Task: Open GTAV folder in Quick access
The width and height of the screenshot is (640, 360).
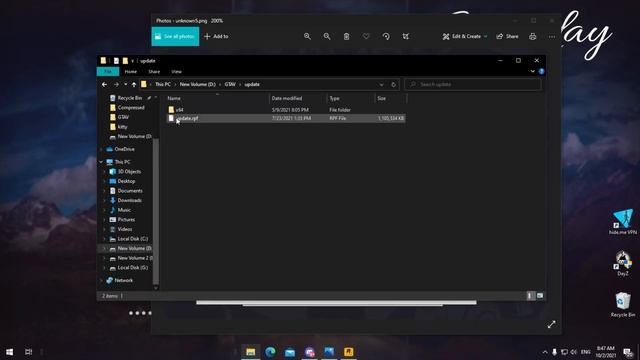Action: pyautogui.click(x=123, y=117)
